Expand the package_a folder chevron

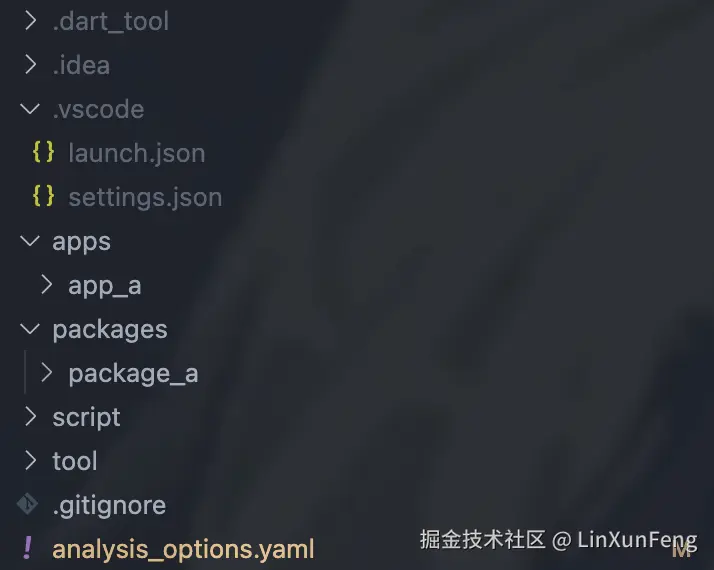(46, 373)
